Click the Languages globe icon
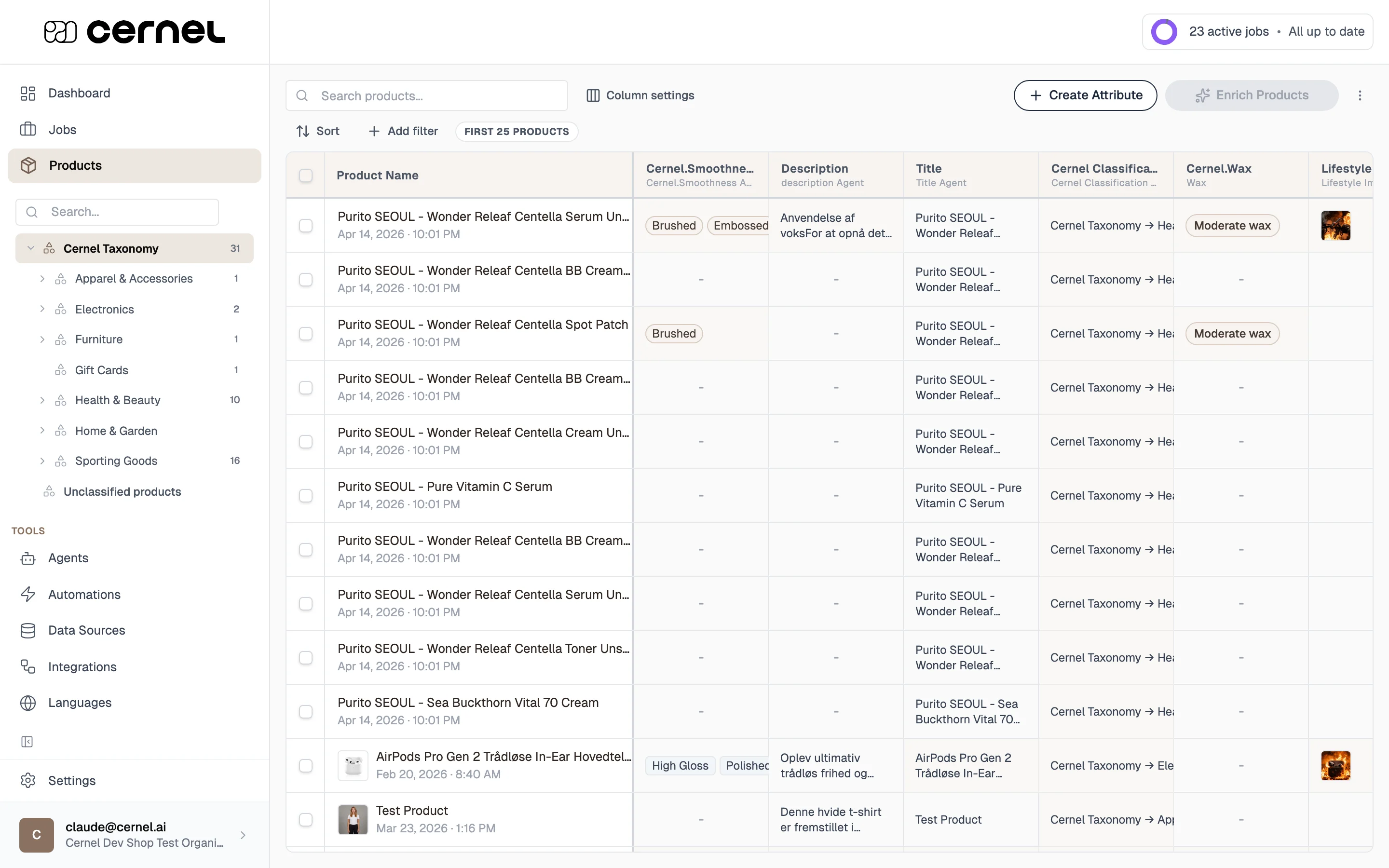The height and width of the screenshot is (868, 1389). 28,703
